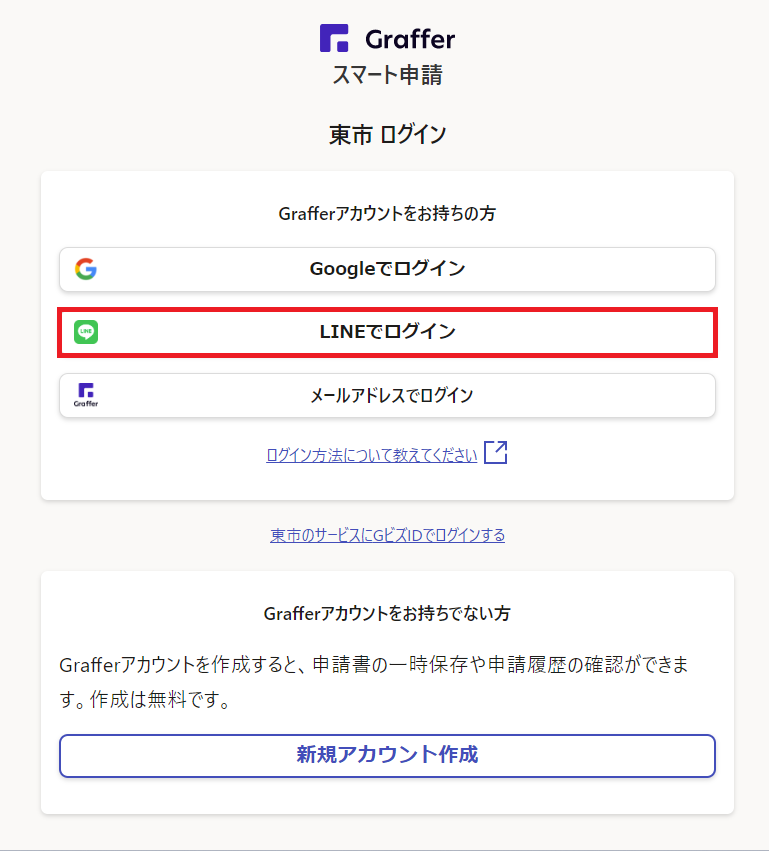This screenshot has width=769, height=851.
Task: Click the ログイン text in the LINE button
Action: [x=420, y=332]
